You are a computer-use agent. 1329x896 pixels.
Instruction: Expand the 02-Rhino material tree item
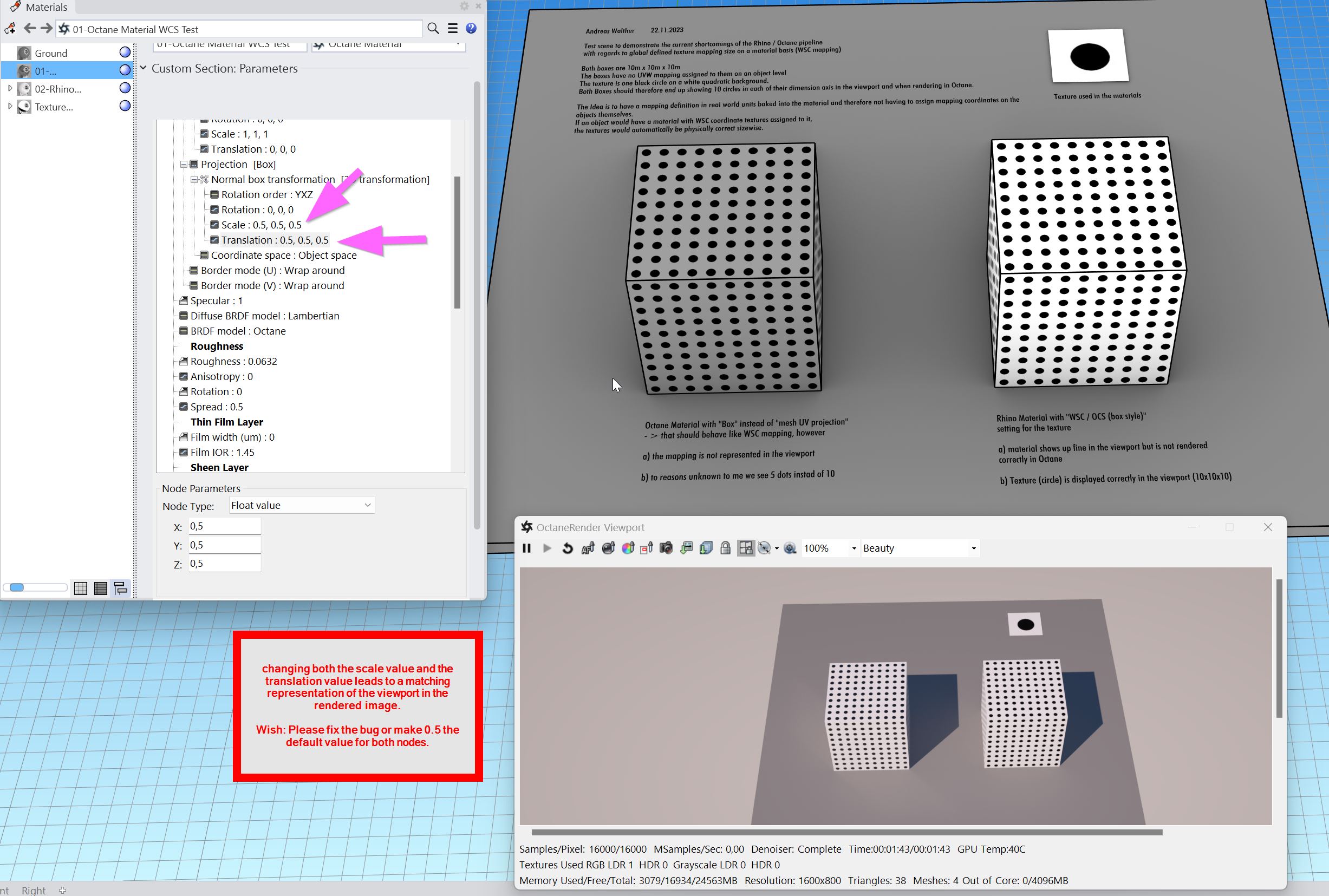point(10,89)
